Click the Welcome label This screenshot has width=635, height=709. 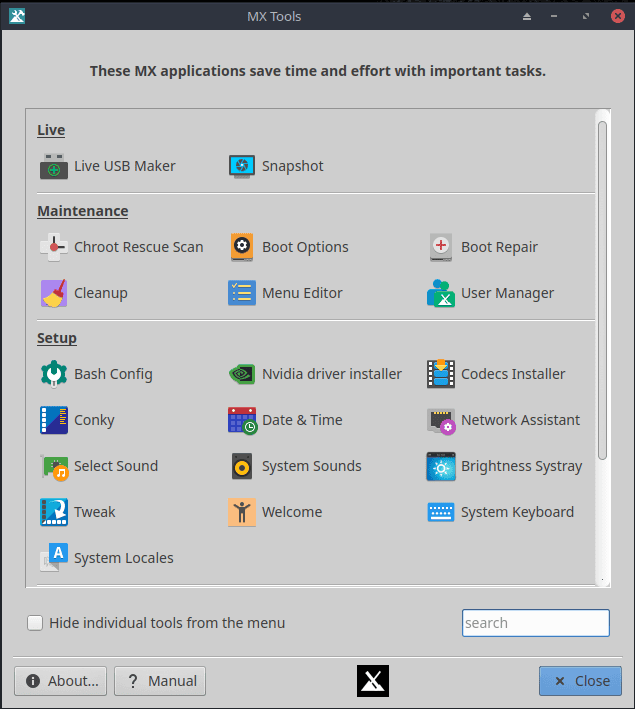coord(292,512)
